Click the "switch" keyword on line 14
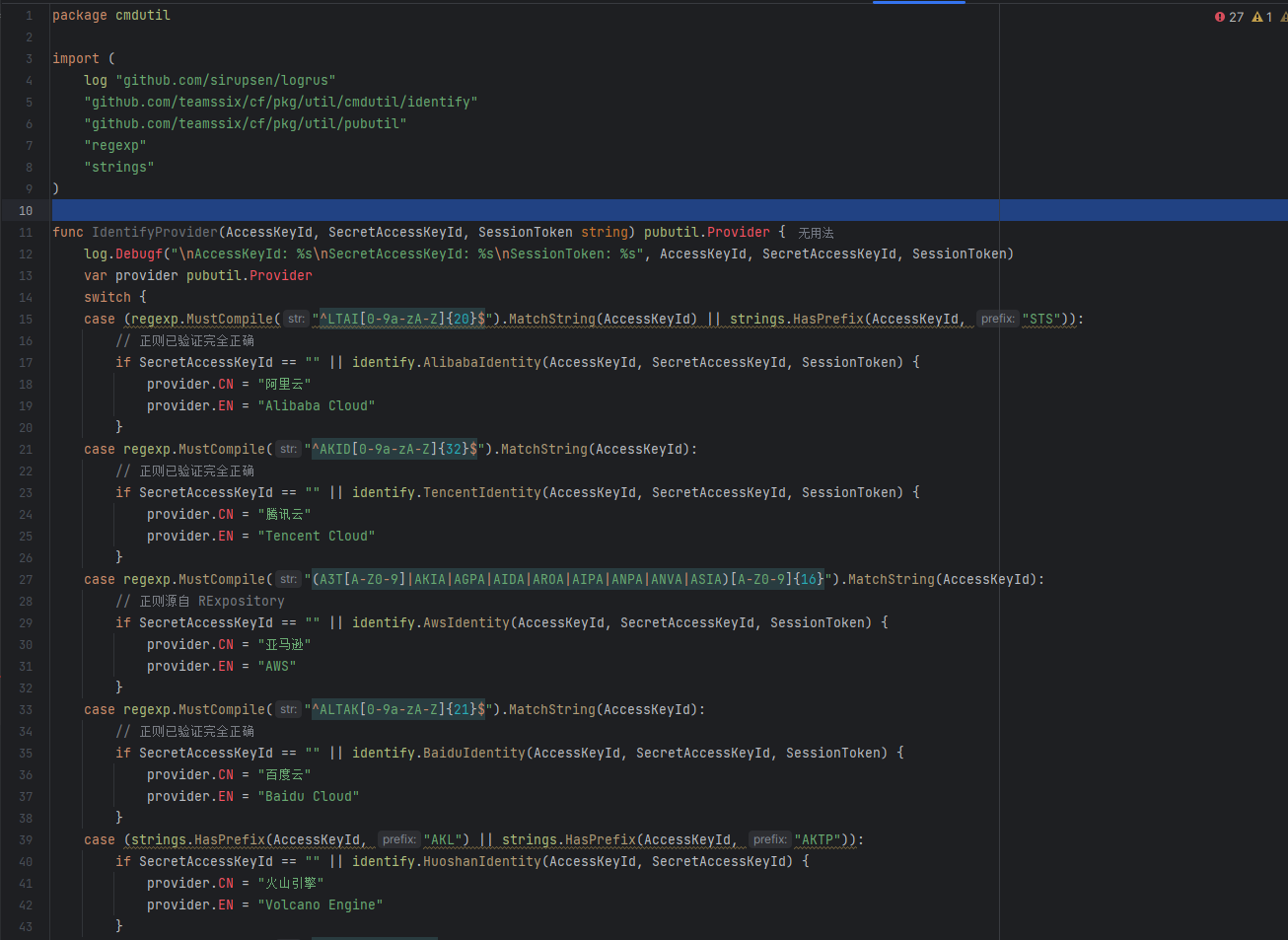This screenshot has width=1288, height=940. (107, 297)
